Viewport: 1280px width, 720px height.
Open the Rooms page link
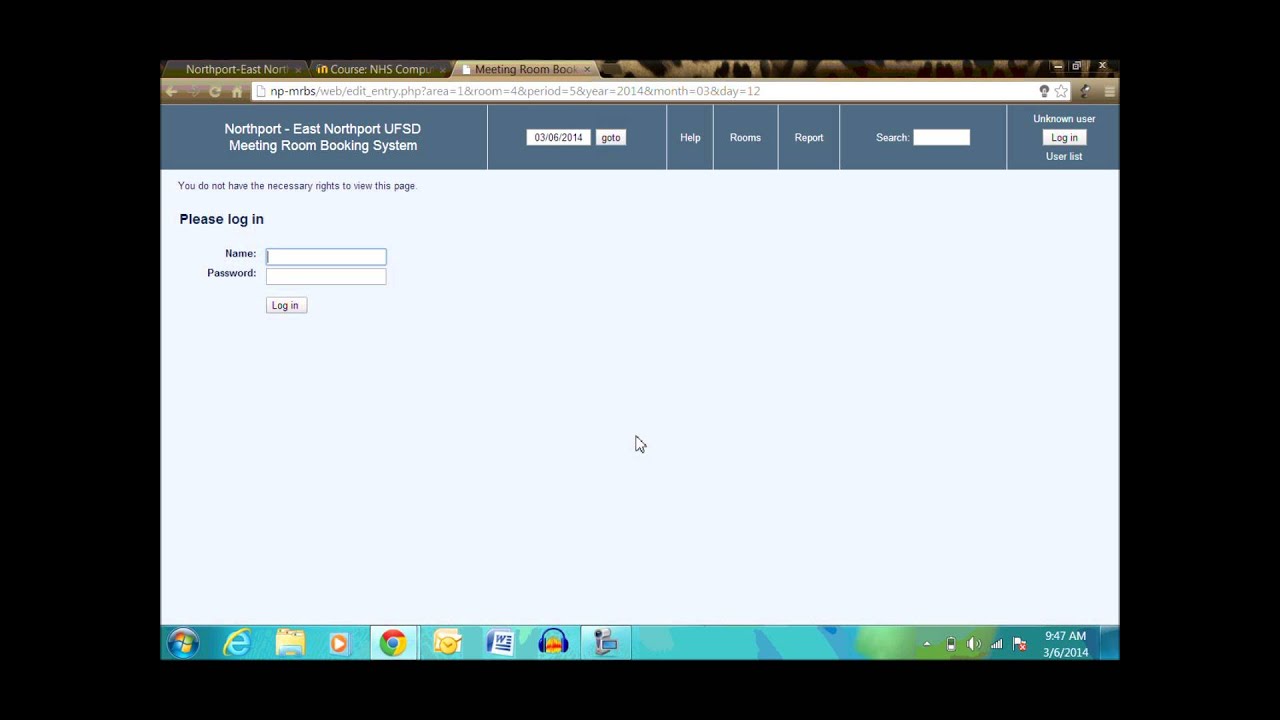click(745, 138)
